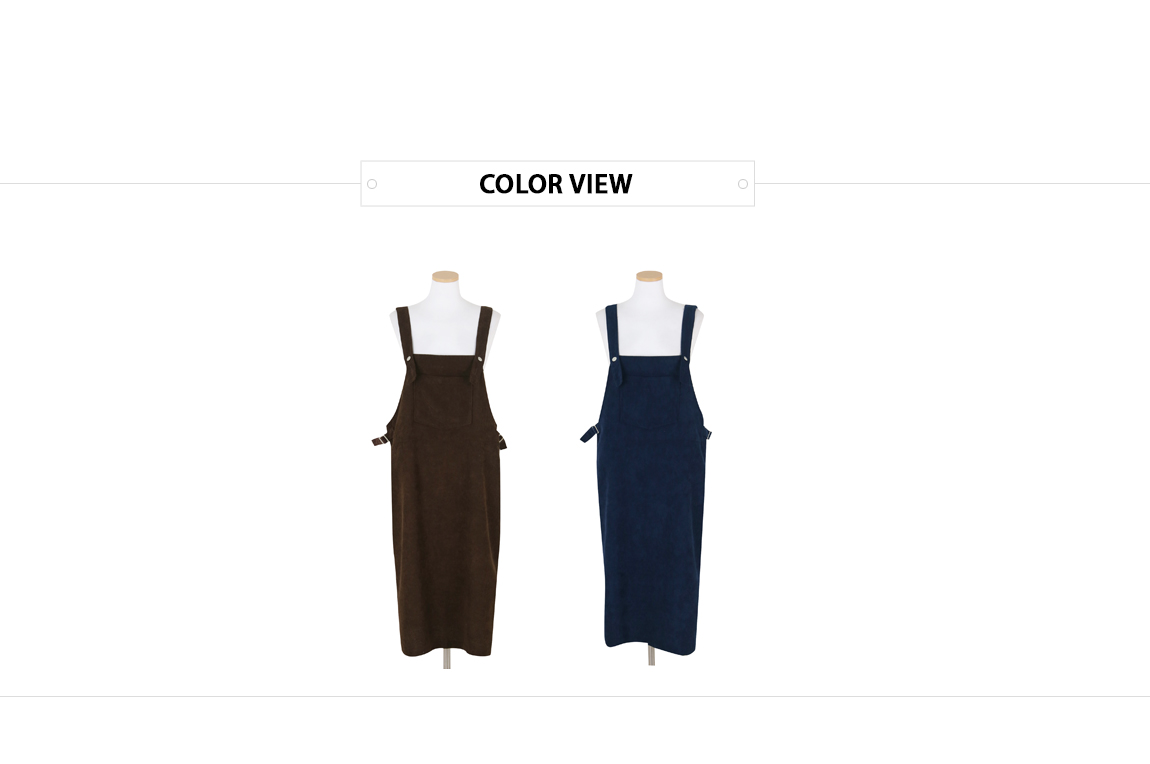The width and height of the screenshot is (1150, 764).
Task: Click the mannequin stand pole below brown dress
Action: [x=447, y=660]
